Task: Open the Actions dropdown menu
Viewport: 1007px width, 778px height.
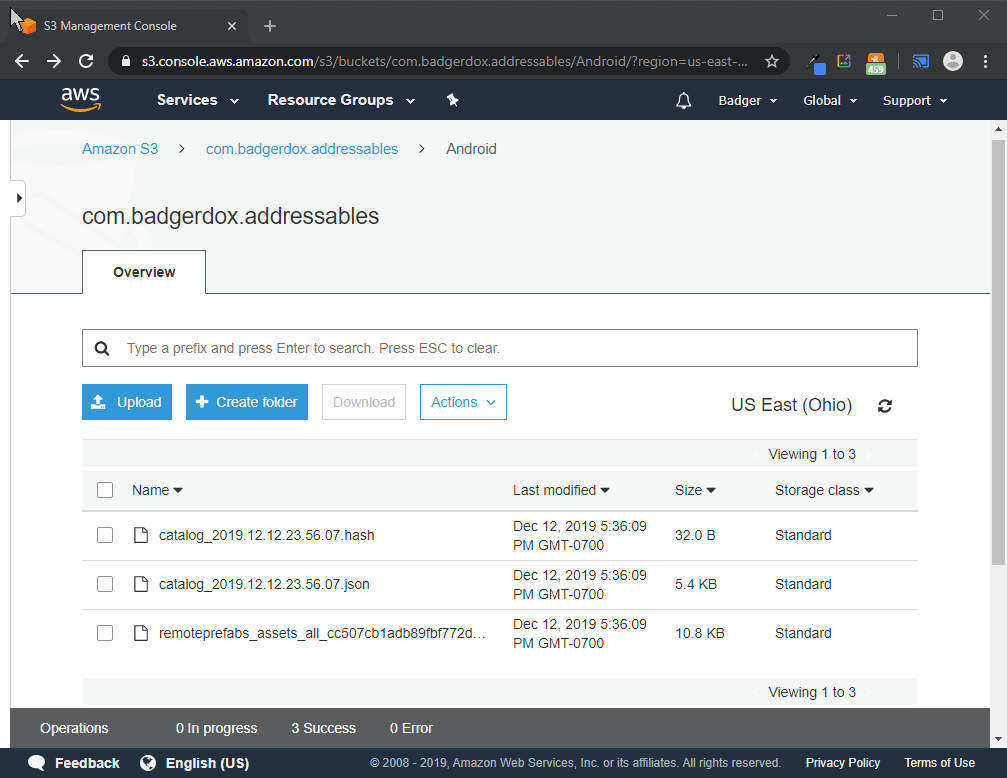Action: coord(463,402)
